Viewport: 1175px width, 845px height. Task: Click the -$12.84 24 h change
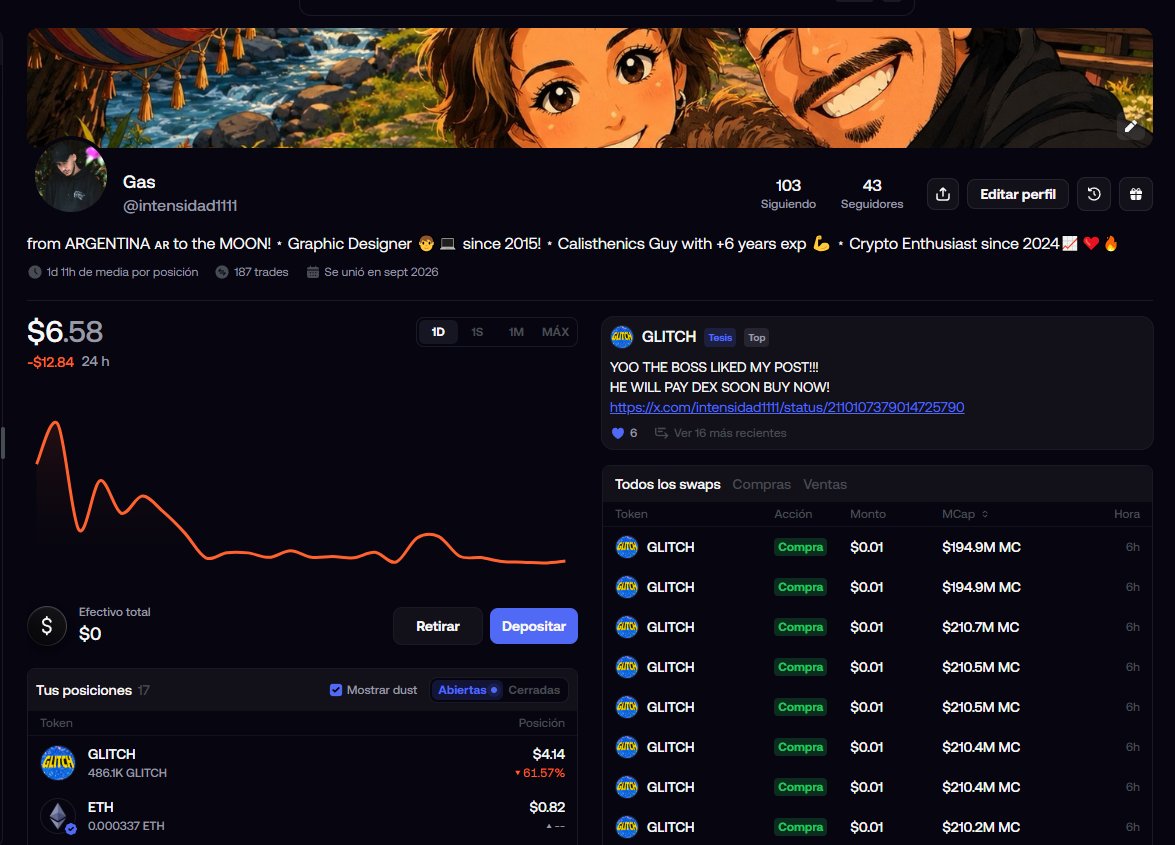(x=68, y=362)
